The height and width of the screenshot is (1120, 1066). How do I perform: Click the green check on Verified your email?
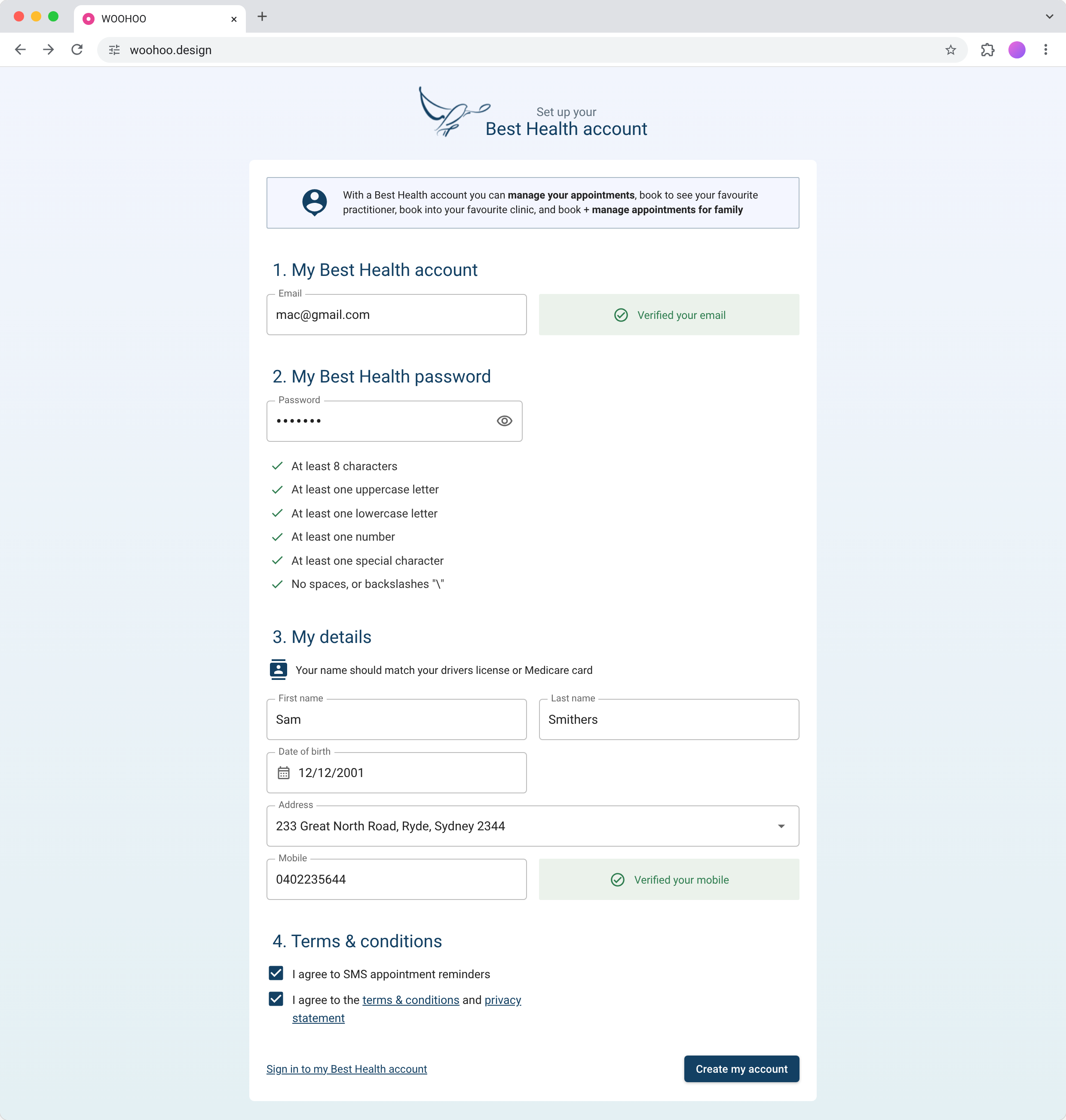pyautogui.click(x=621, y=315)
